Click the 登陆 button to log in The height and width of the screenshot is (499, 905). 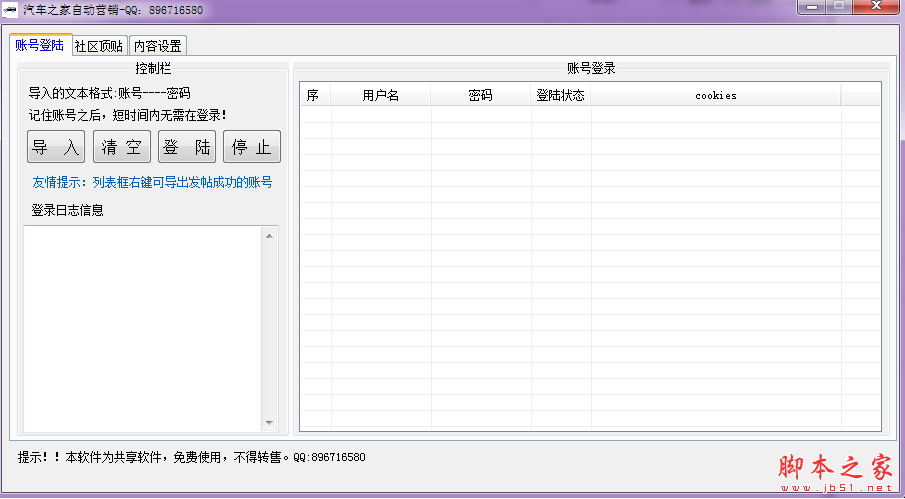pyautogui.click(x=187, y=147)
